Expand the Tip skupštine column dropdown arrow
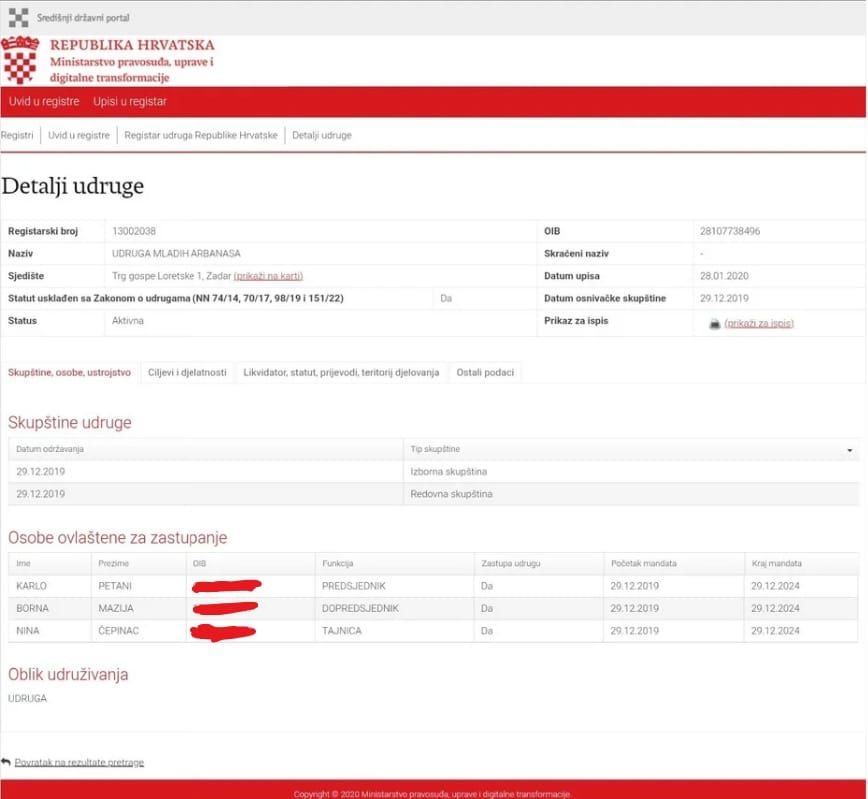The image size is (868, 799). point(850,450)
